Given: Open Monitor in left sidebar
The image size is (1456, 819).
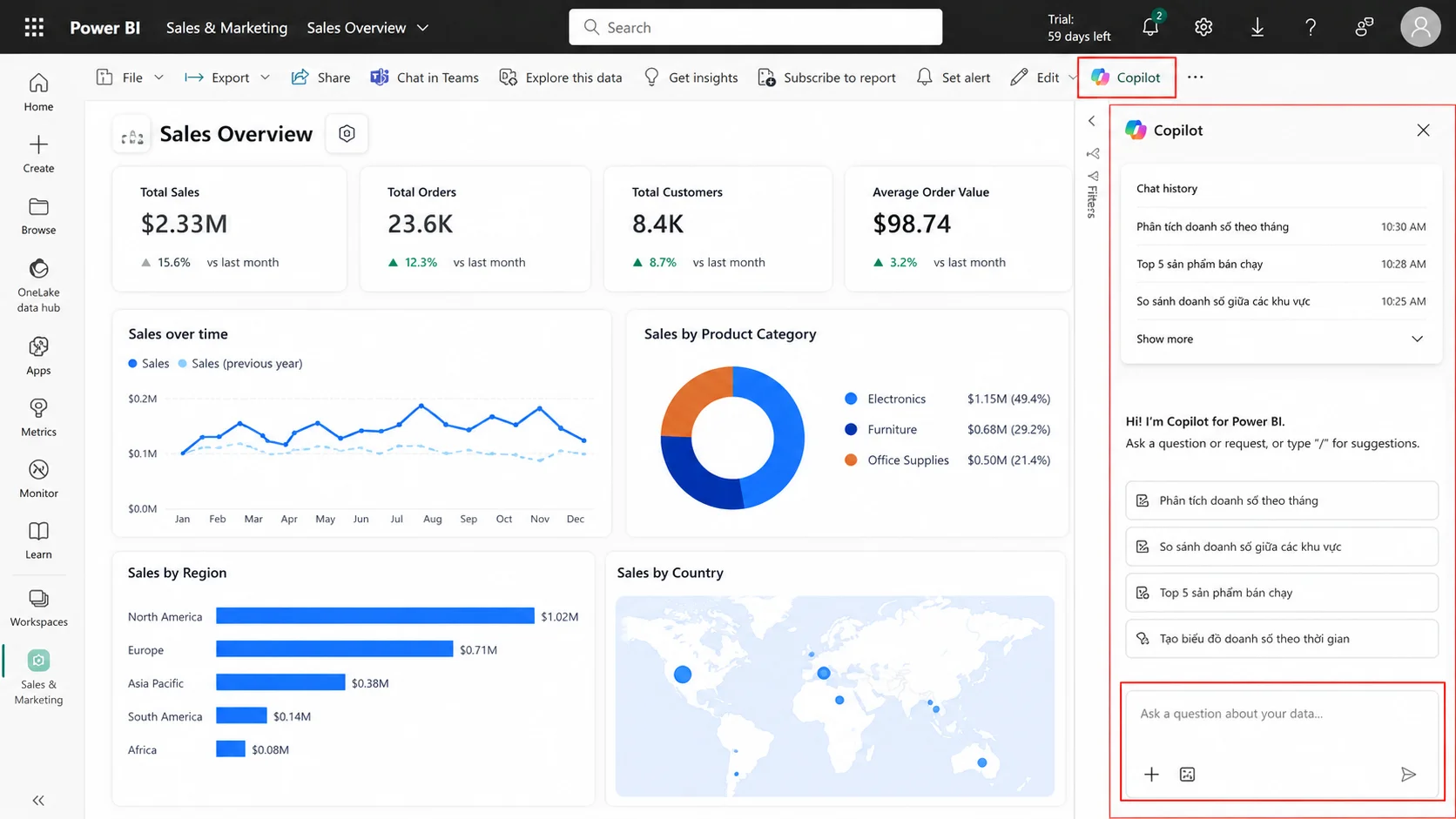Looking at the screenshot, I should pyautogui.click(x=38, y=479).
